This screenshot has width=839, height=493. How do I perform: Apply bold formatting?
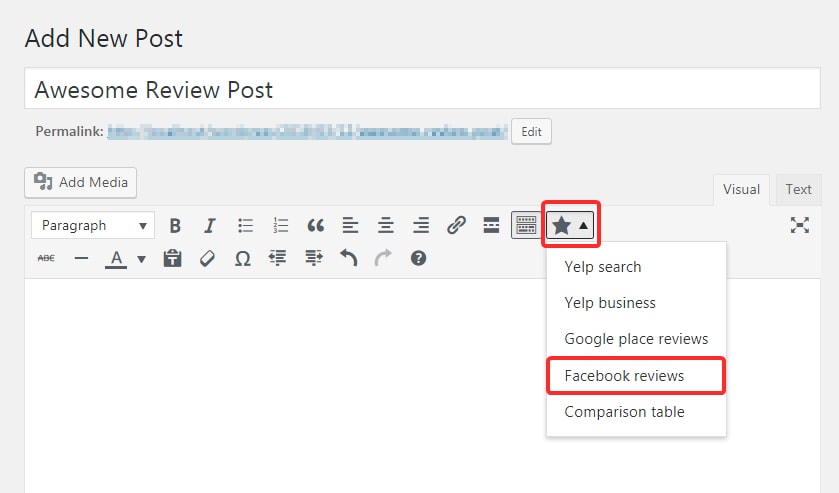click(175, 226)
